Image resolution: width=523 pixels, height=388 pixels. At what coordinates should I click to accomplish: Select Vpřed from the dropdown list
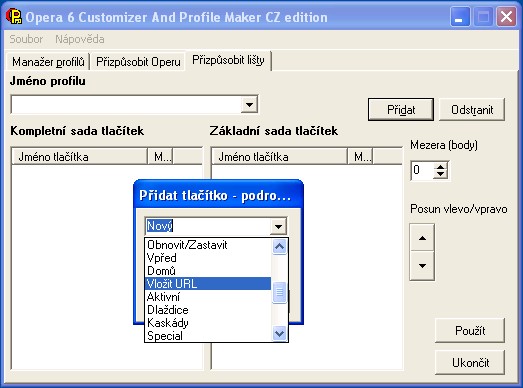coord(208,258)
